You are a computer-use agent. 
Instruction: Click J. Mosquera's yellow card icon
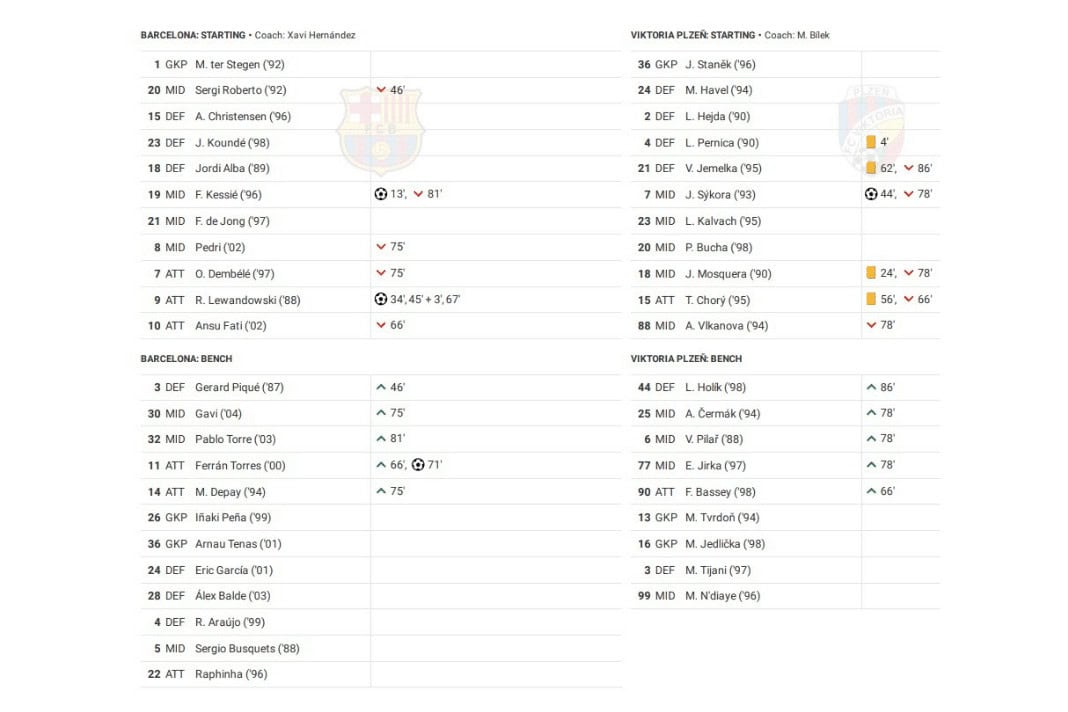871,273
